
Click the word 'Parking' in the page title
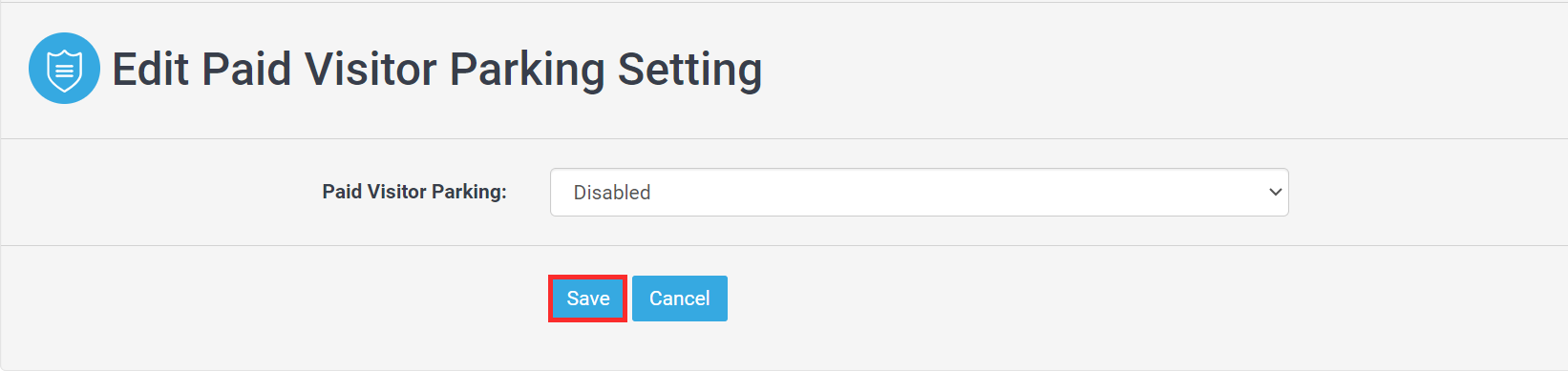pos(527,71)
